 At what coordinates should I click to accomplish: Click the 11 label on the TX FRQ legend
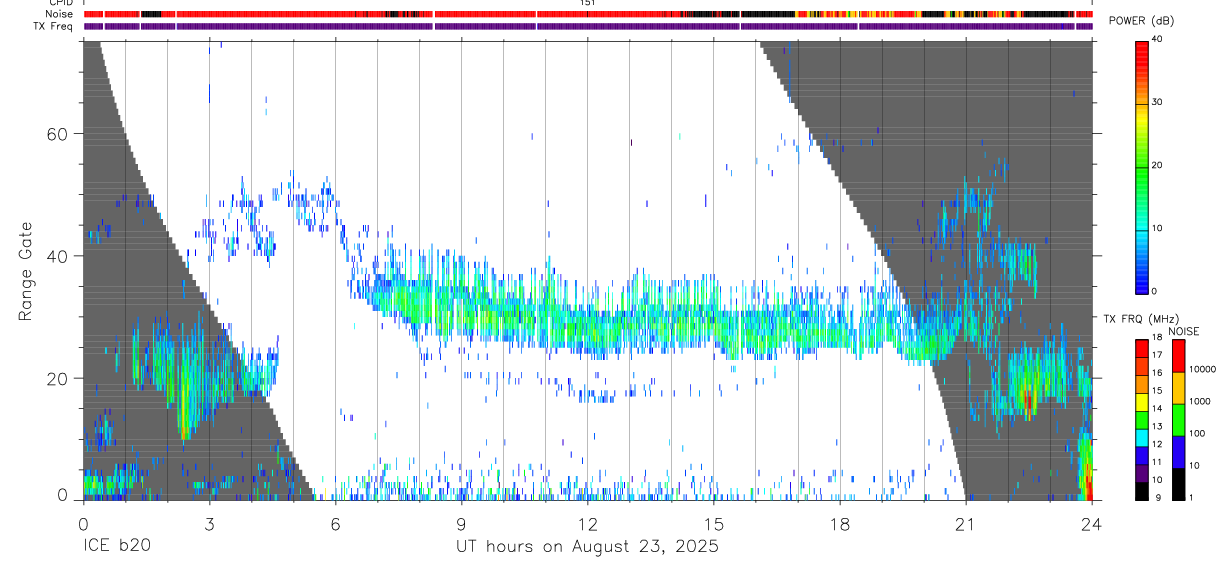coord(1157,462)
